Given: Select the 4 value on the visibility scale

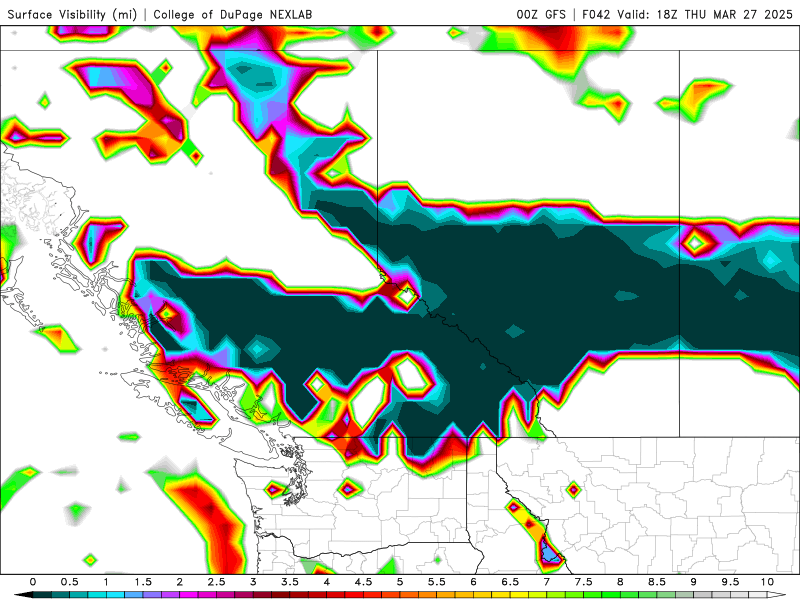Looking at the screenshot, I should pyautogui.click(x=327, y=582).
